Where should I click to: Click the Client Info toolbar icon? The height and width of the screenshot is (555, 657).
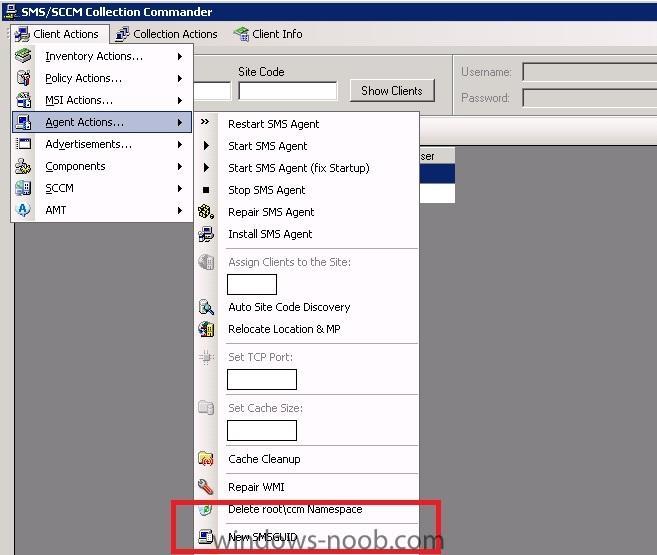click(241, 34)
